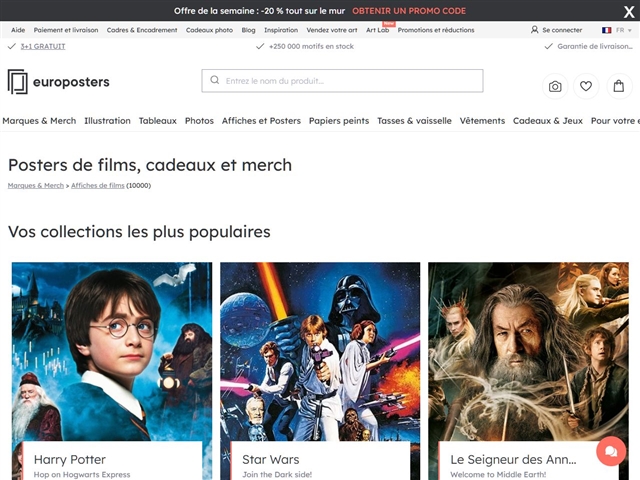
Task: Open Vendez votre art link
Action: click(x=332, y=30)
